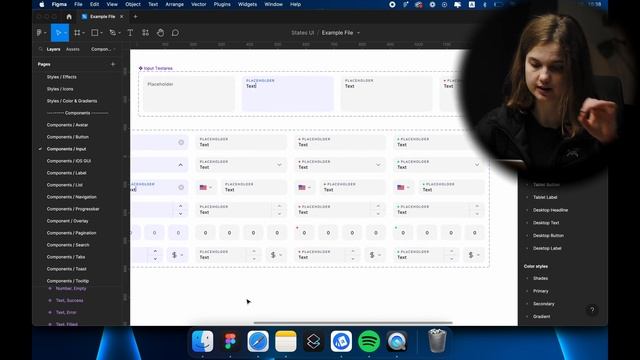Open the Edit menu
This screenshot has height=360, width=640.
pos(94,4)
